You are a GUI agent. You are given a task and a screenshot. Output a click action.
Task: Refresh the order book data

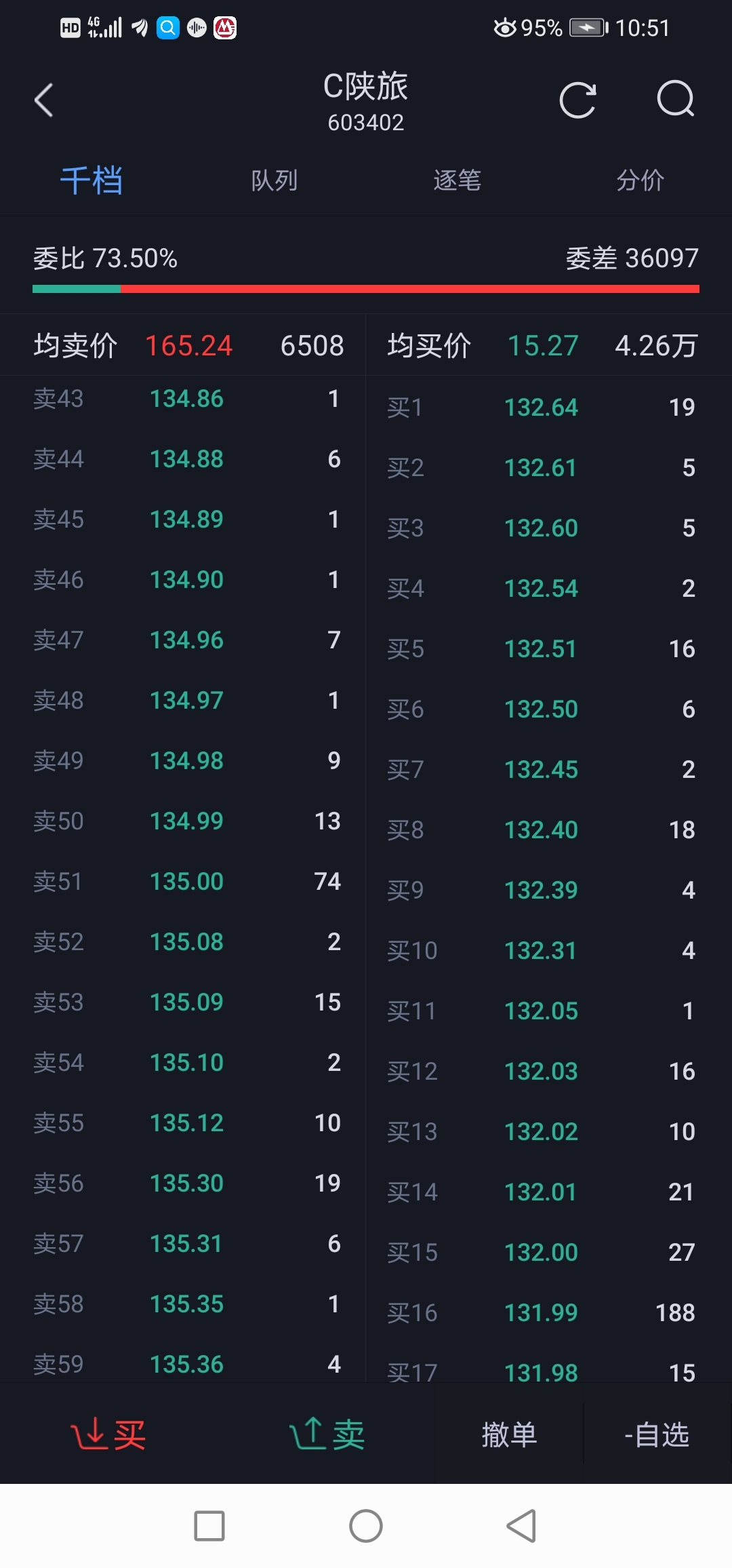click(x=577, y=100)
